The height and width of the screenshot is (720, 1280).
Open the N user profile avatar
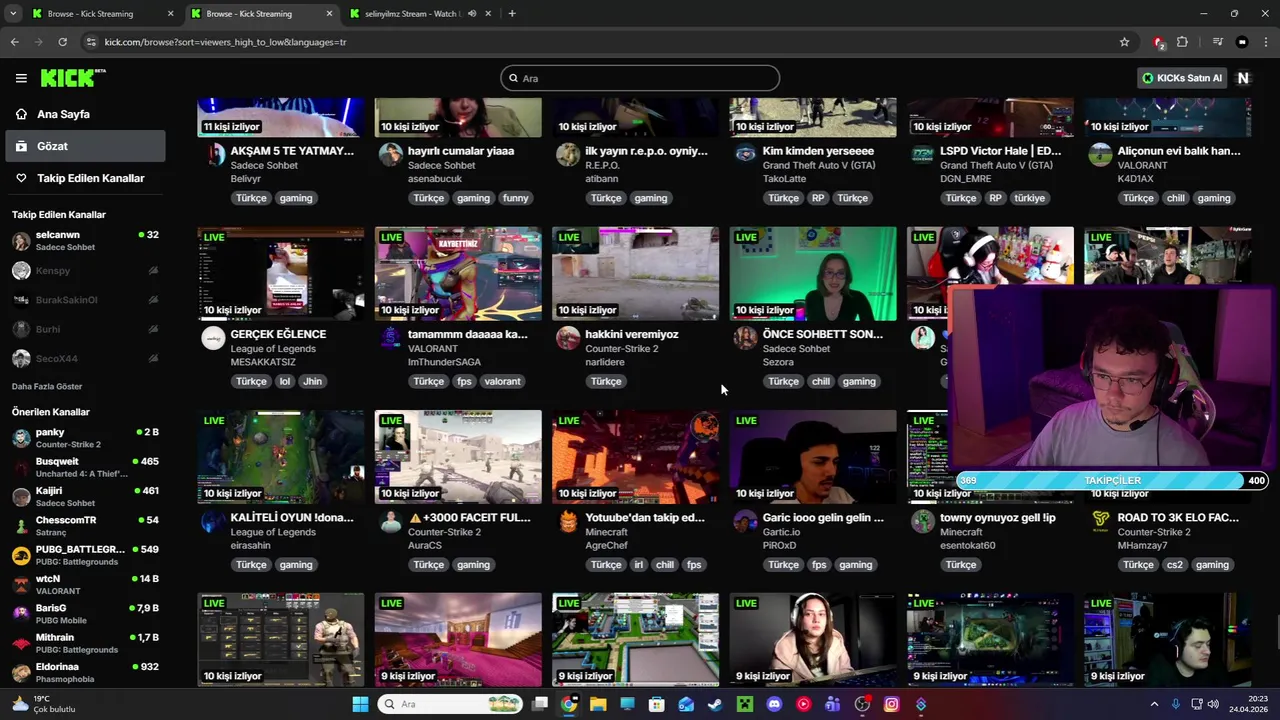(1243, 78)
